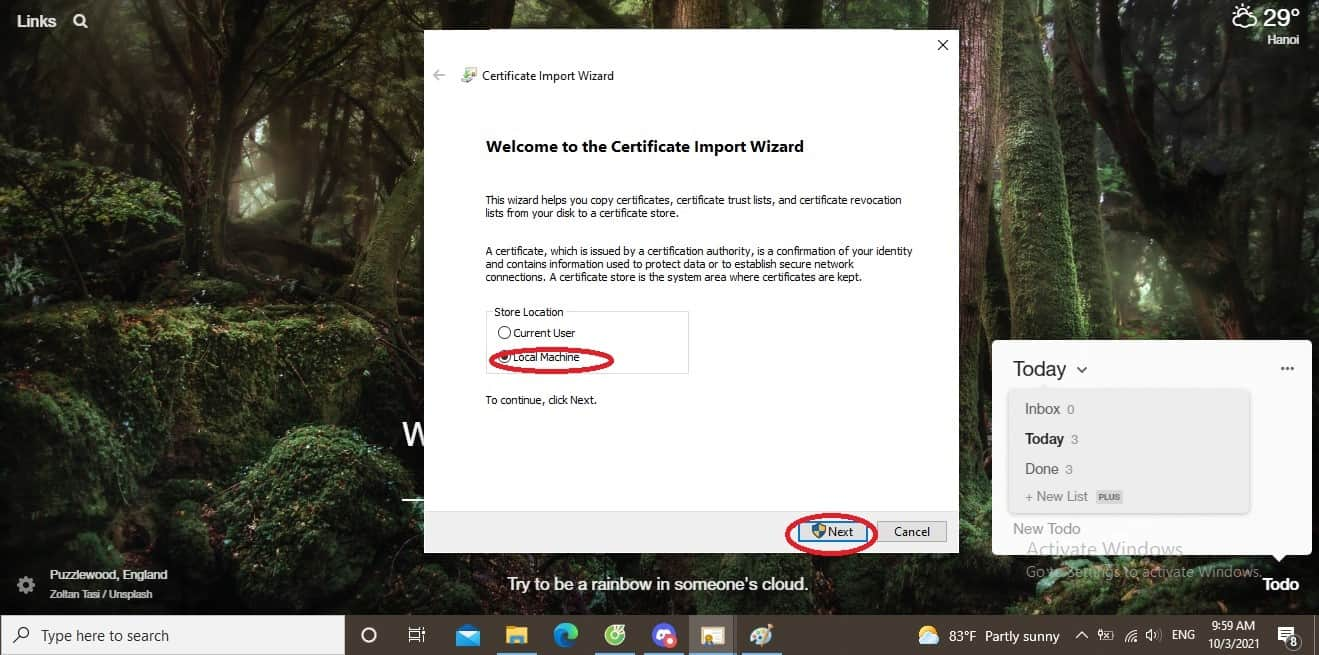The image size is (1319, 655).
Task: Cancel the Certificate Import Wizard
Action: tap(911, 531)
